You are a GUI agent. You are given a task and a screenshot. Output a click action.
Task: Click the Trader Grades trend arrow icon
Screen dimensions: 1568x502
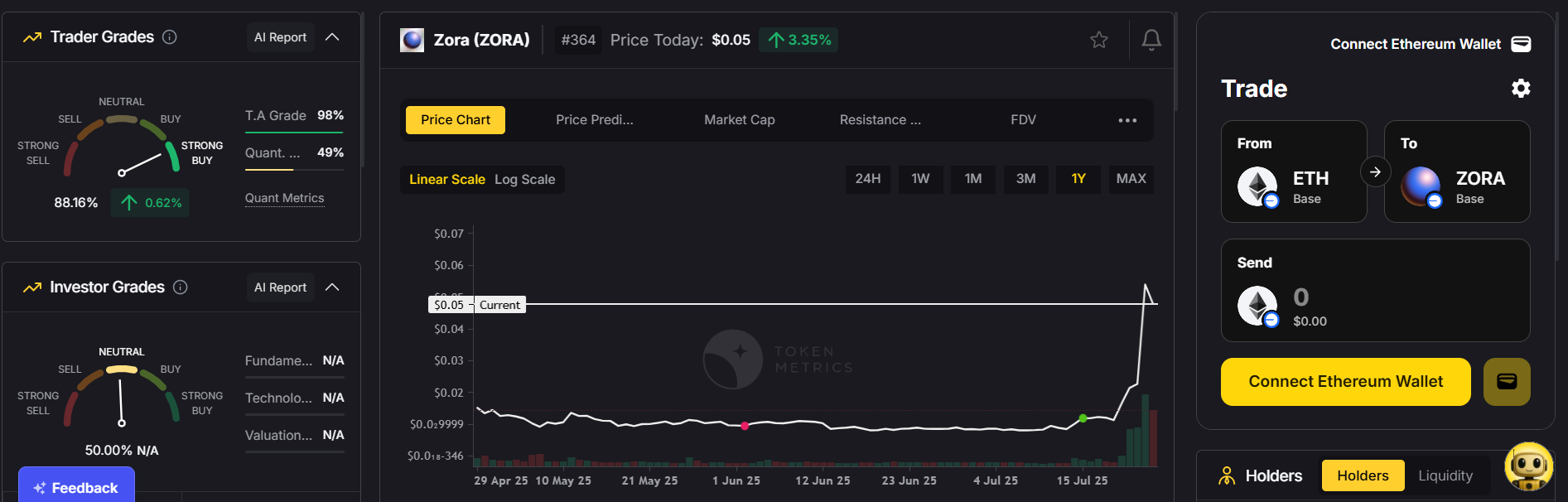(32, 37)
